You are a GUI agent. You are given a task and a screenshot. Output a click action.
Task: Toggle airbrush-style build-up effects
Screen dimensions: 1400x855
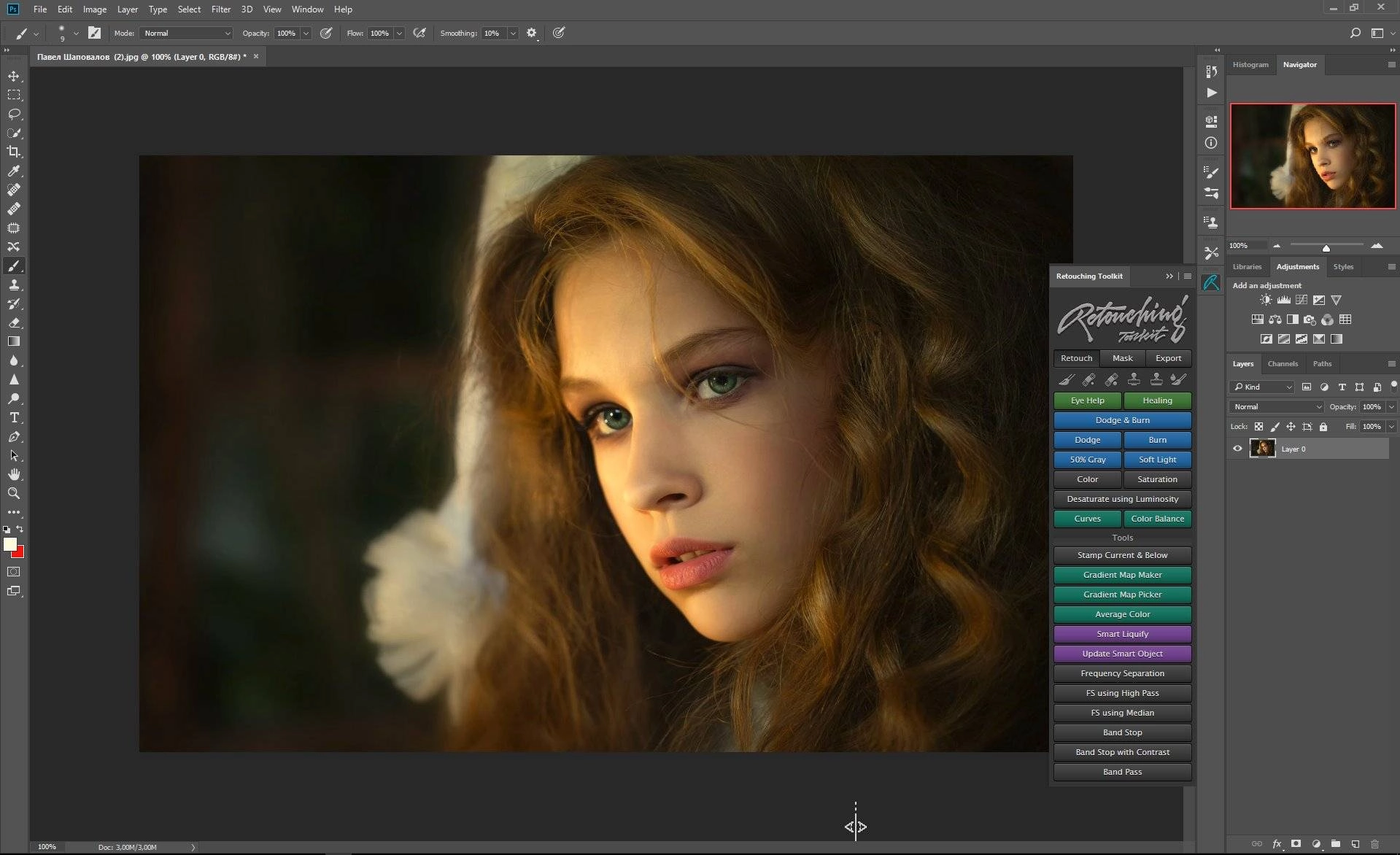click(419, 33)
